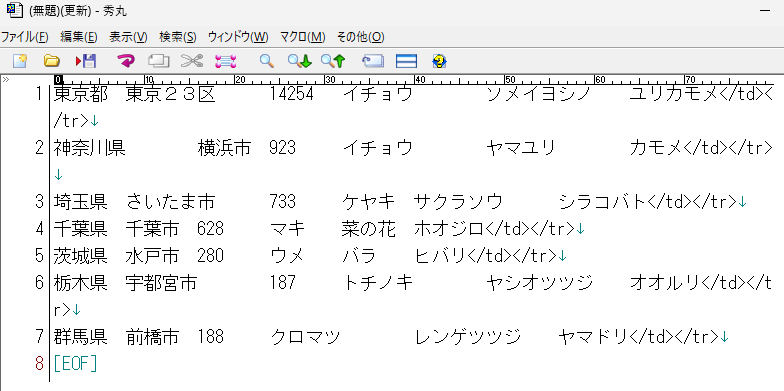Screen dimensions: 784x391
Task: Click the text 群馬県
Action: [80, 337]
